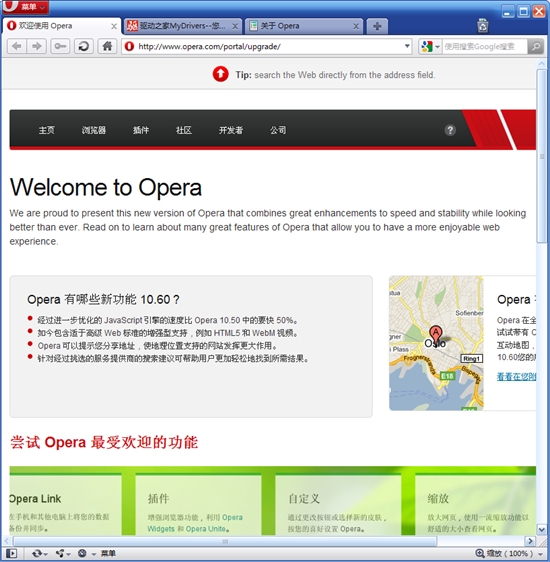Open the 主页 navigation item
550x562 pixels.
click(x=47, y=130)
